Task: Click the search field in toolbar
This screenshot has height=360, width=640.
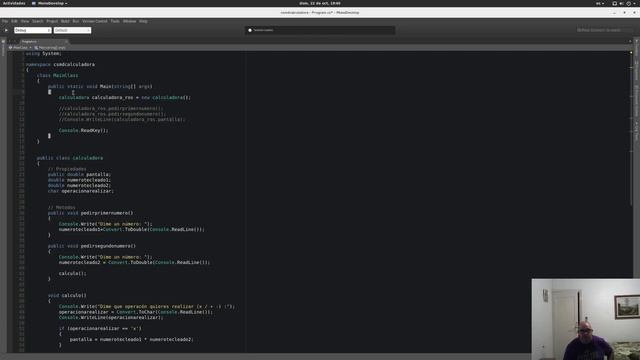Action: tap(603, 30)
